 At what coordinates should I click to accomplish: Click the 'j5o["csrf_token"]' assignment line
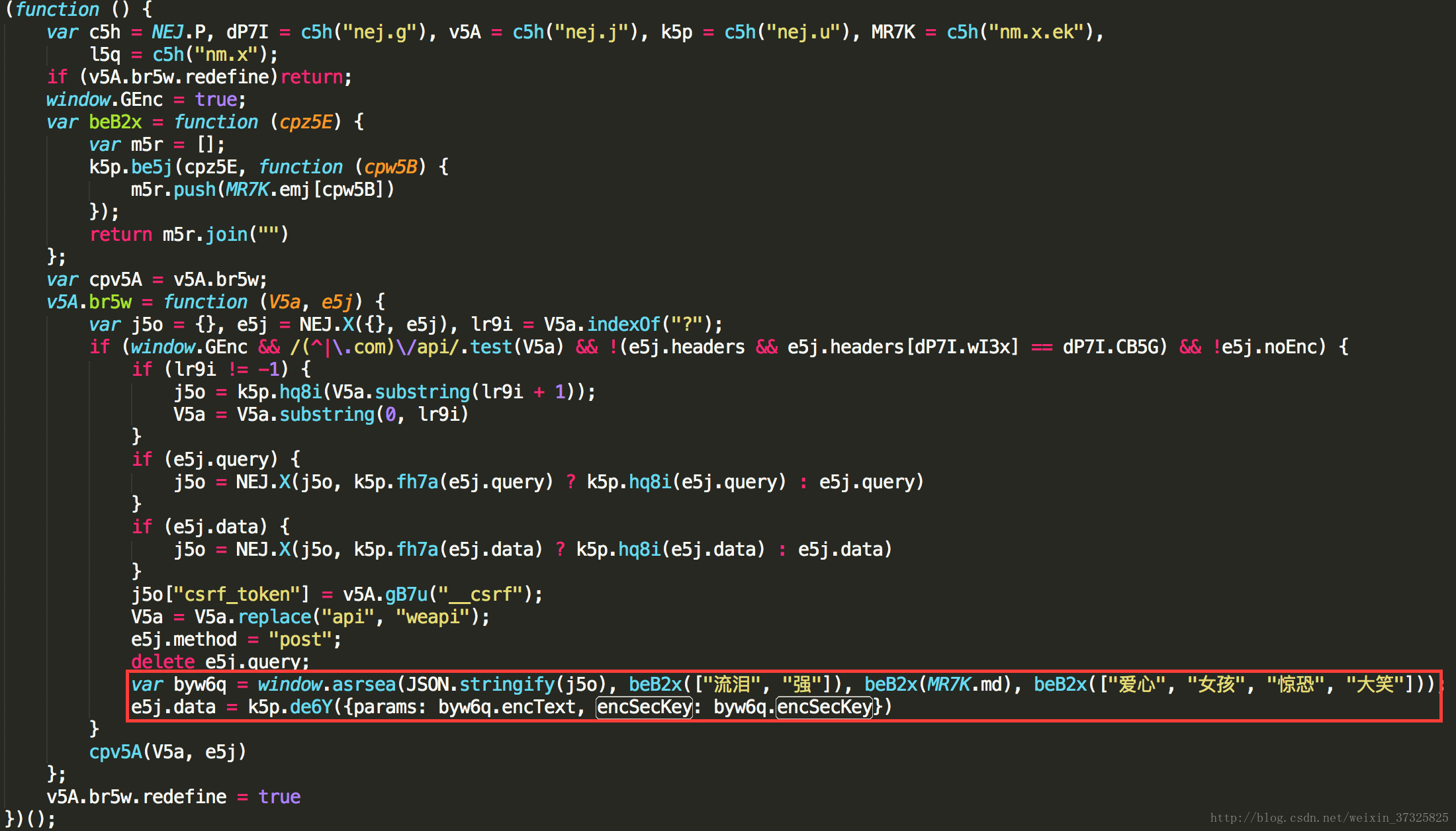tap(337, 595)
